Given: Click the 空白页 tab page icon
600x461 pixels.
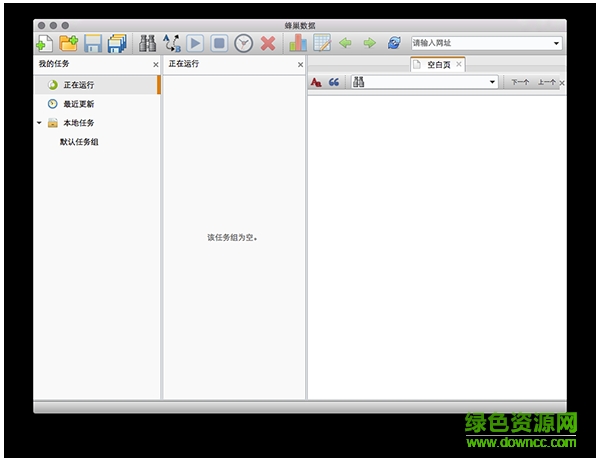Looking at the screenshot, I should coord(417,64).
